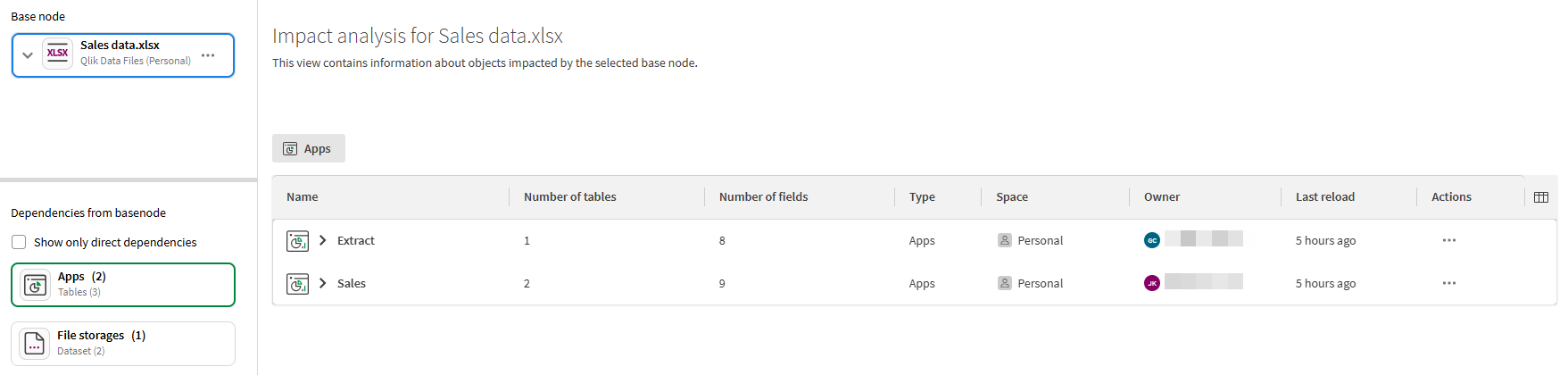Sort by the Last reload column header
1568x375 pixels.
tap(1324, 197)
